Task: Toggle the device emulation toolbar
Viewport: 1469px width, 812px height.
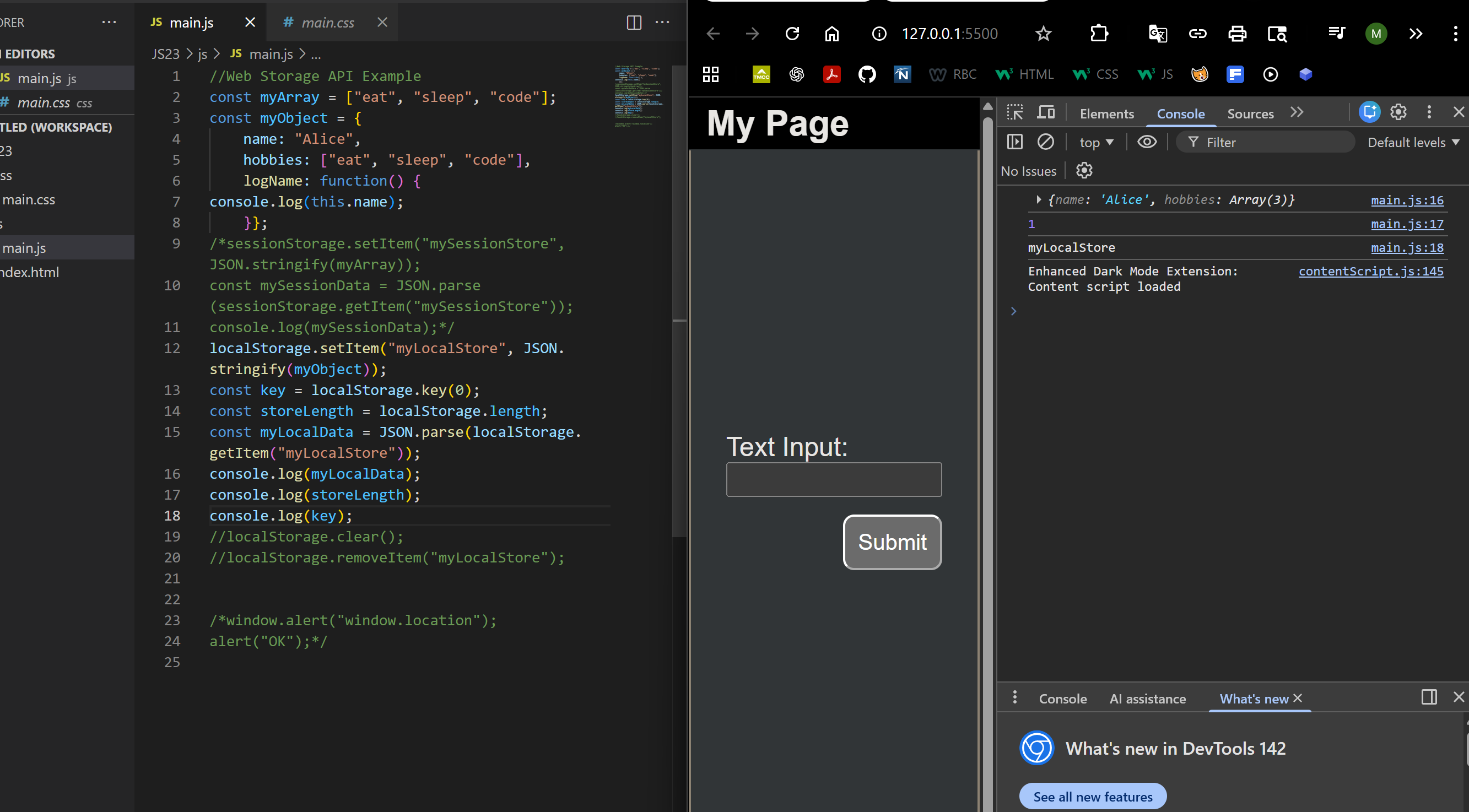Action: pos(1046,112)
